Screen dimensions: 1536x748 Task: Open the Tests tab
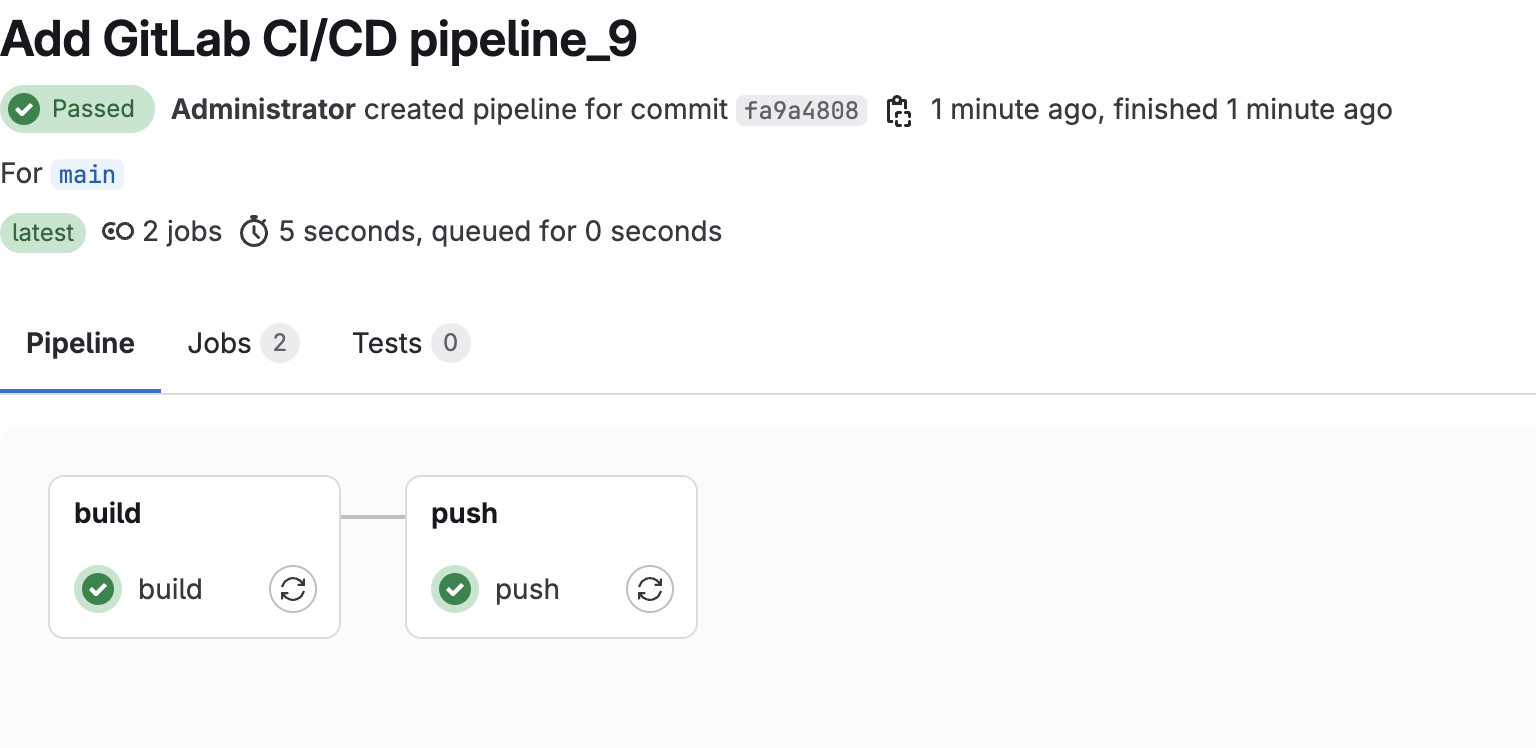point(387,344)
